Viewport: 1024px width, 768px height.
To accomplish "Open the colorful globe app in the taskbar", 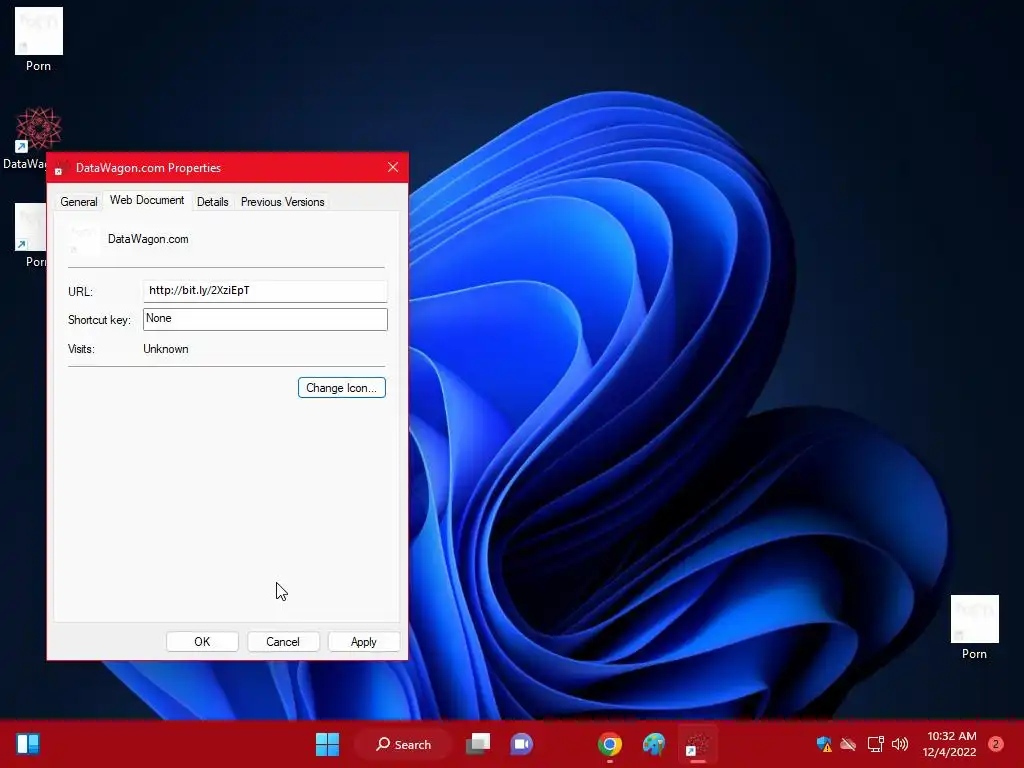I will pyautogui.click(x=654, y=744).
